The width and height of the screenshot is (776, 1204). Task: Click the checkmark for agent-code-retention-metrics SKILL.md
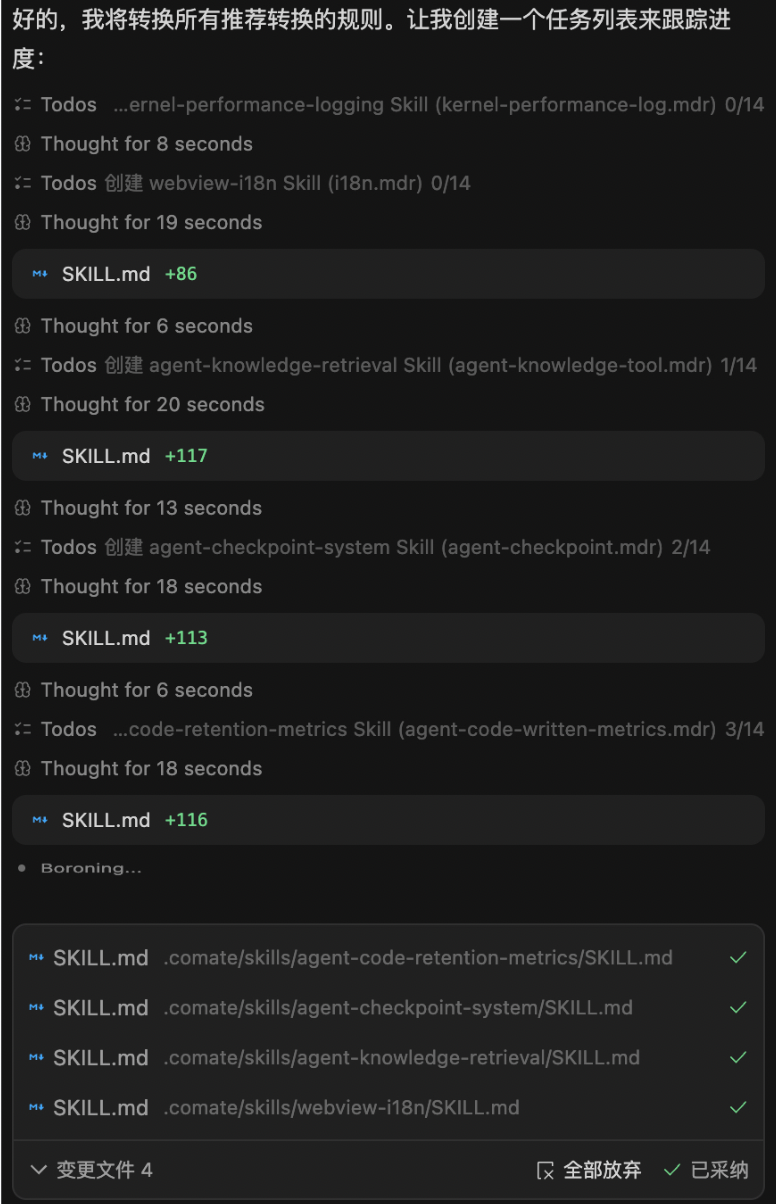coord(738,958)
